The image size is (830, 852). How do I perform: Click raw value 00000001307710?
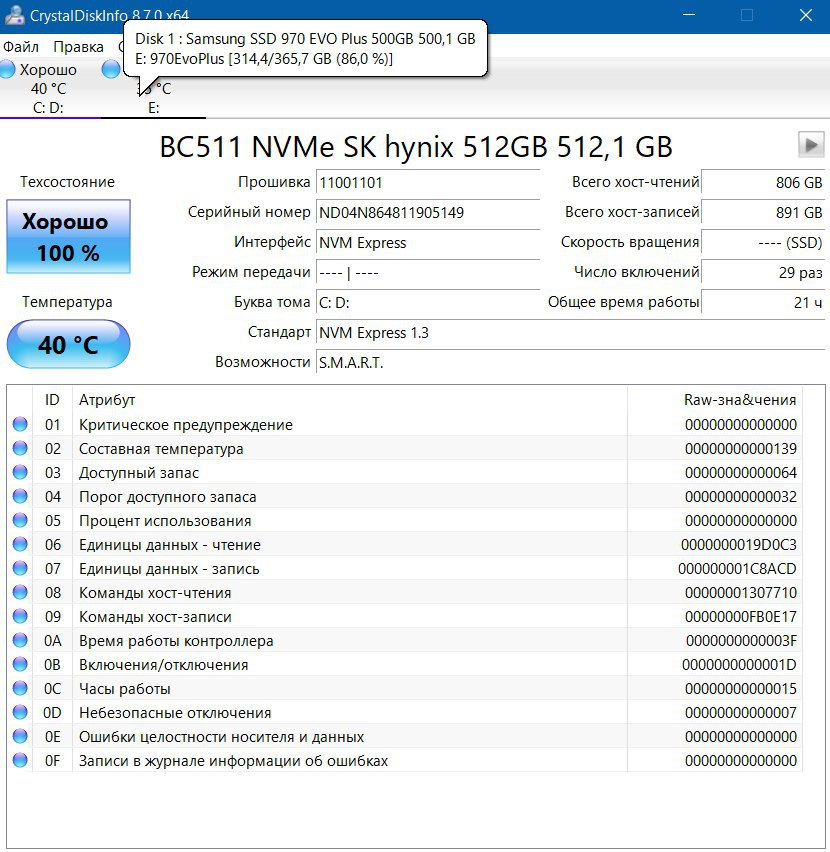pyautogui.click(x=740, y=593)
